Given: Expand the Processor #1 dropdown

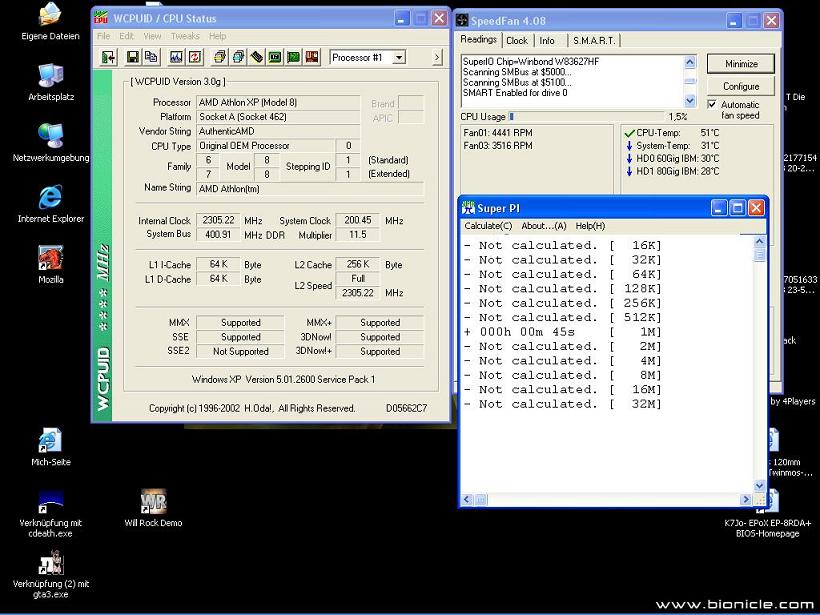Looking at the screenshot, I should (399, 58).
